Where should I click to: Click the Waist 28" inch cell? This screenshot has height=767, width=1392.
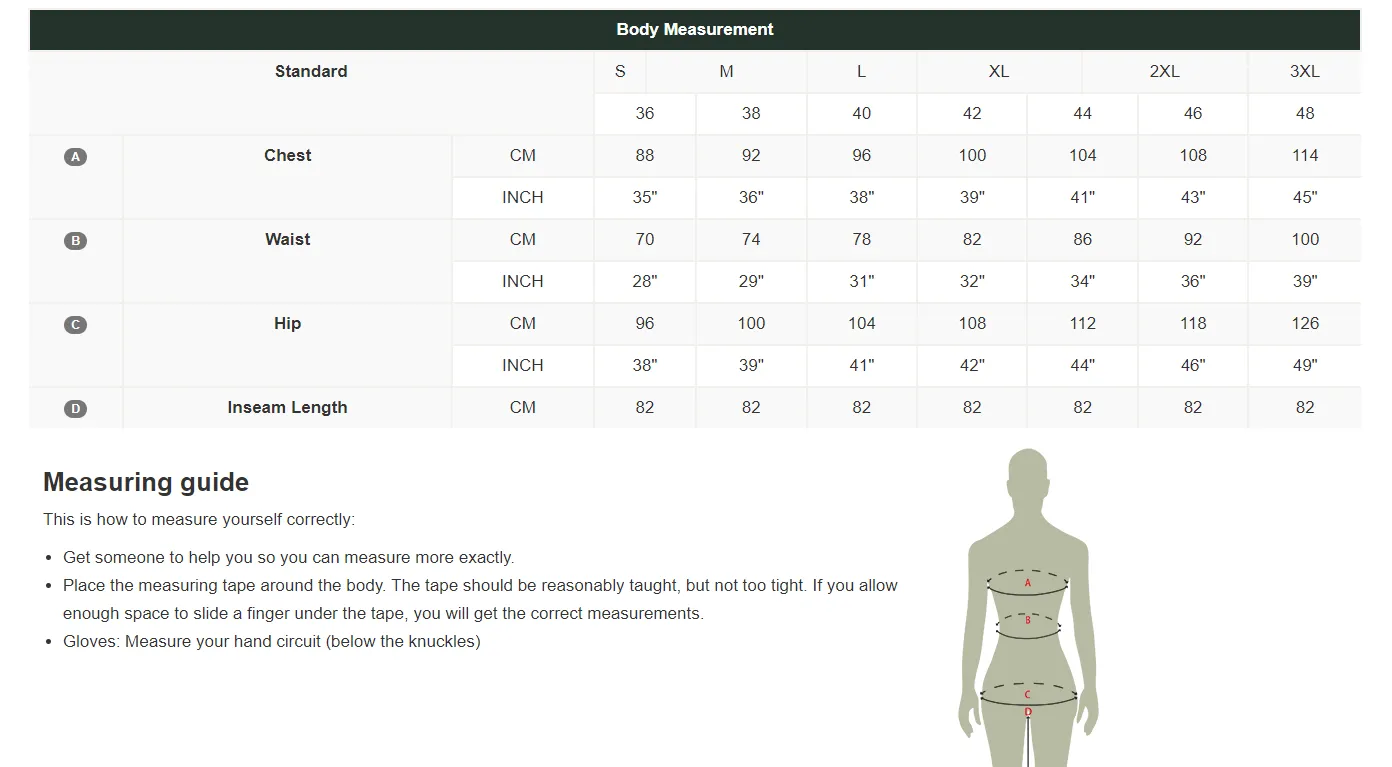click(645, 282)
